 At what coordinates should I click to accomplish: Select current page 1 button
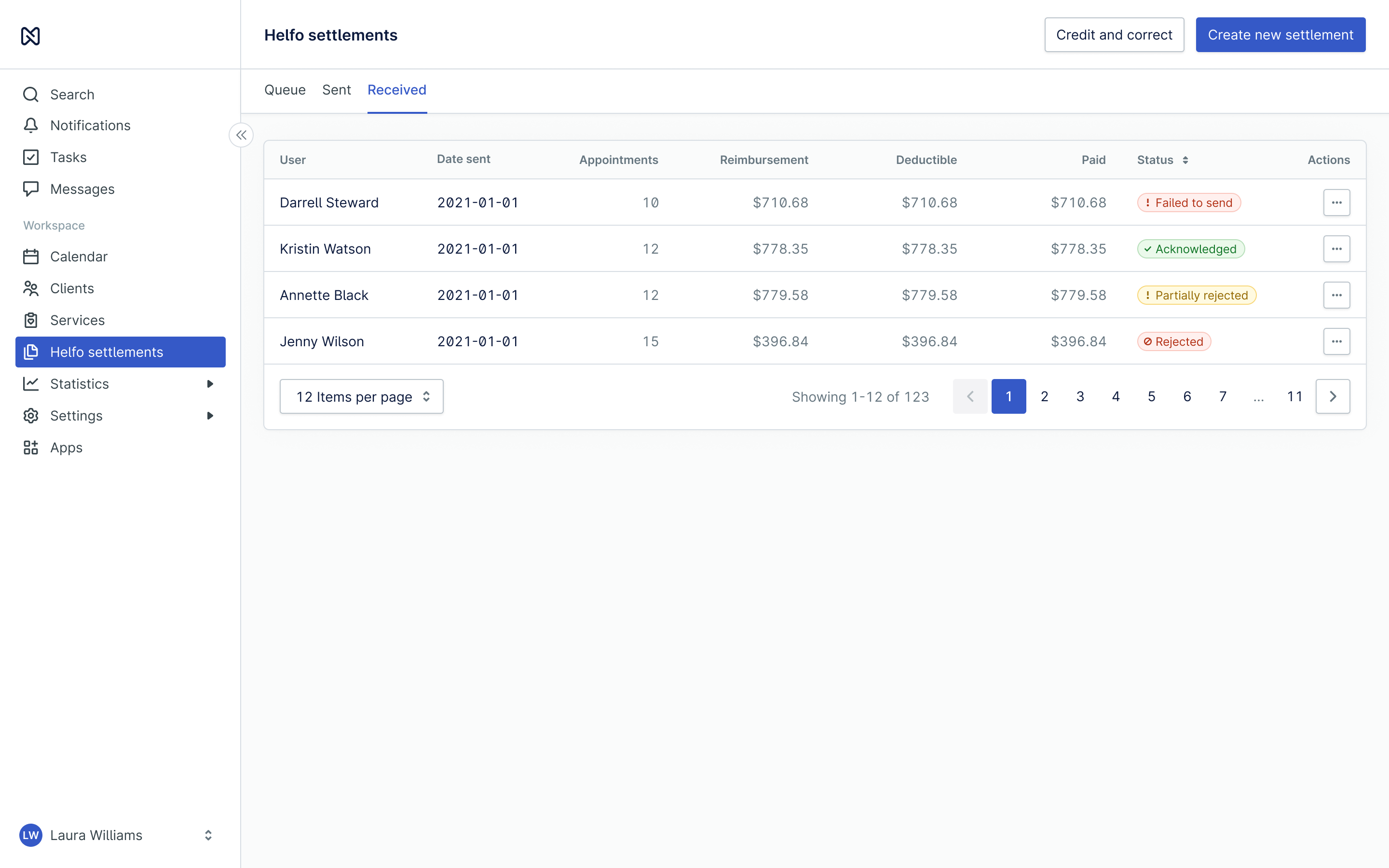coord(1009,397)
